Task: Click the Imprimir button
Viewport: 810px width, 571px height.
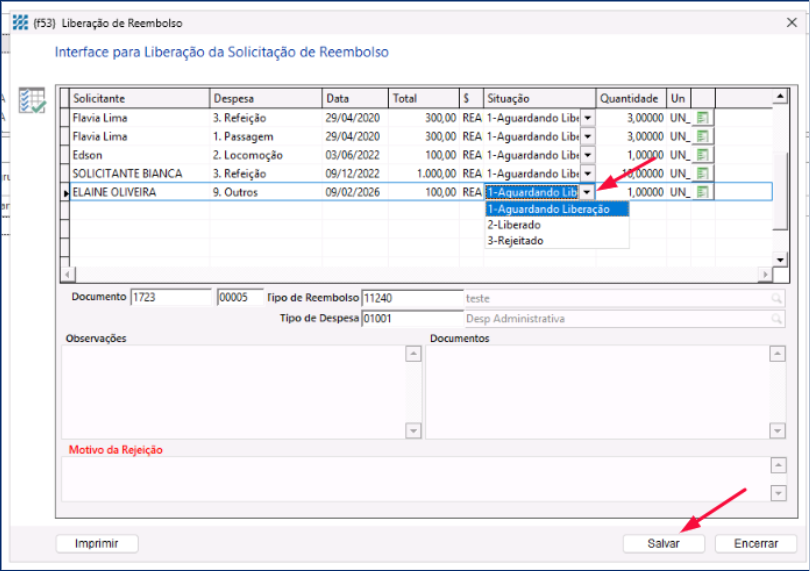Action: point(97,543)
